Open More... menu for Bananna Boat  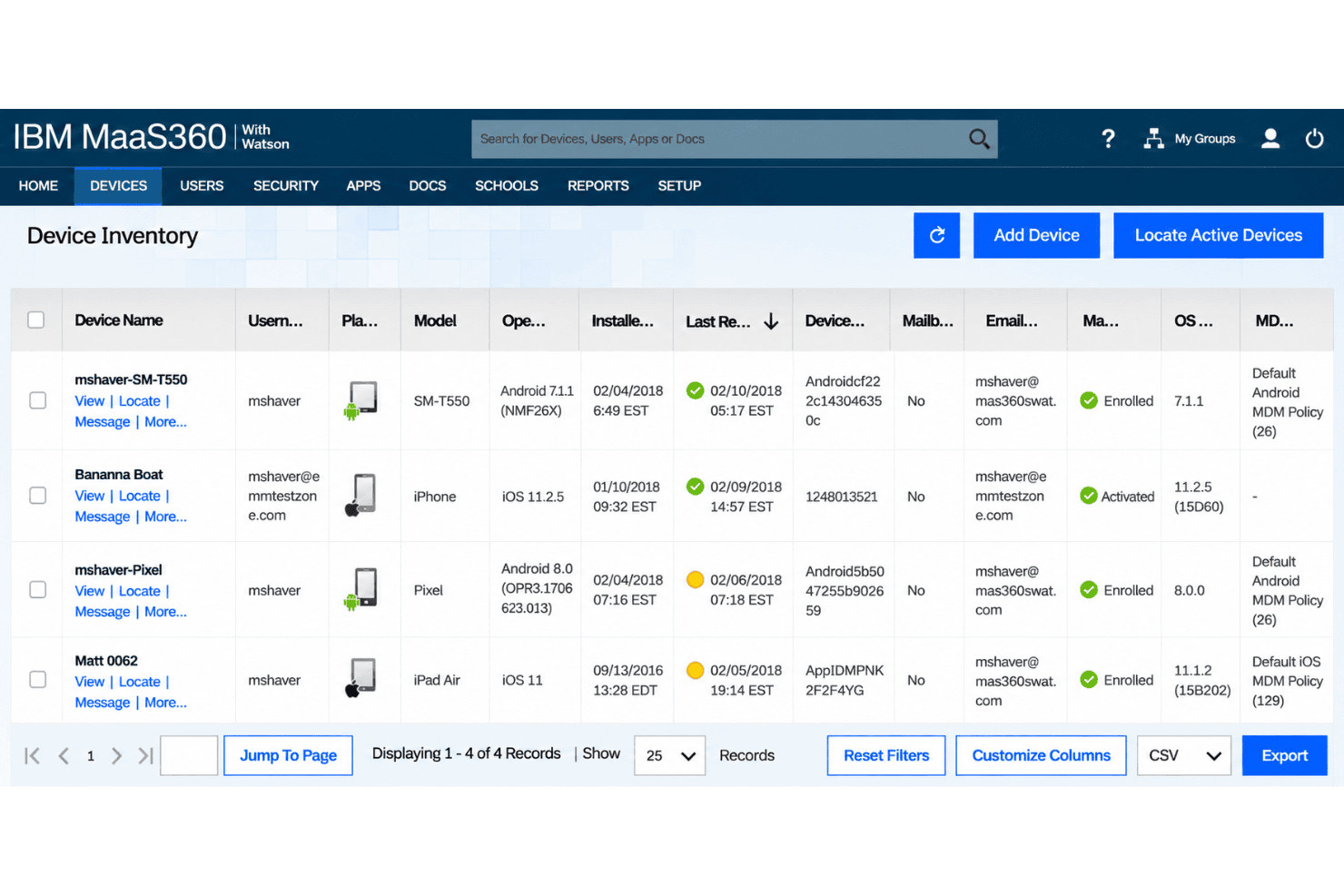165,516
